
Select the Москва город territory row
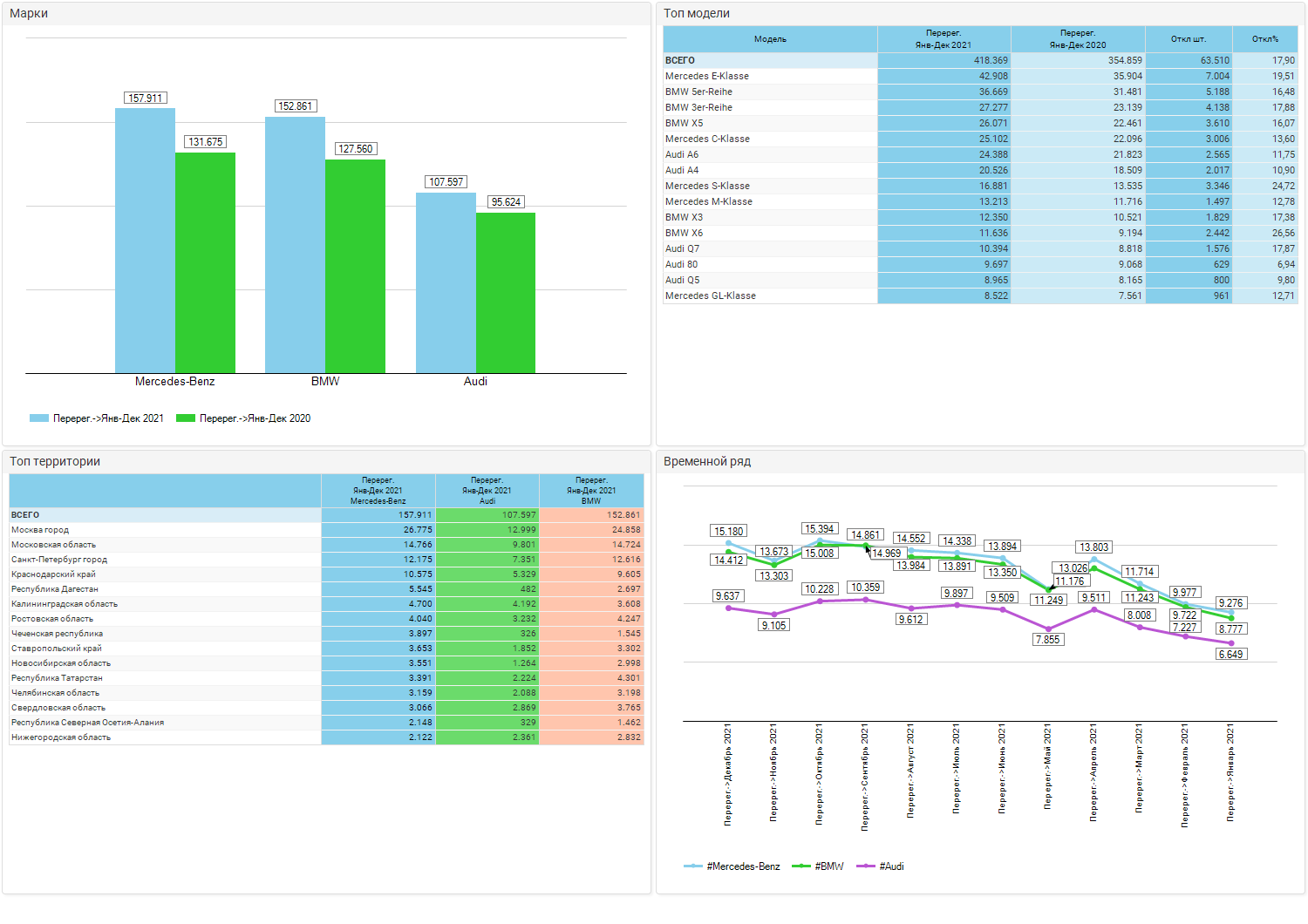(326, 530)
